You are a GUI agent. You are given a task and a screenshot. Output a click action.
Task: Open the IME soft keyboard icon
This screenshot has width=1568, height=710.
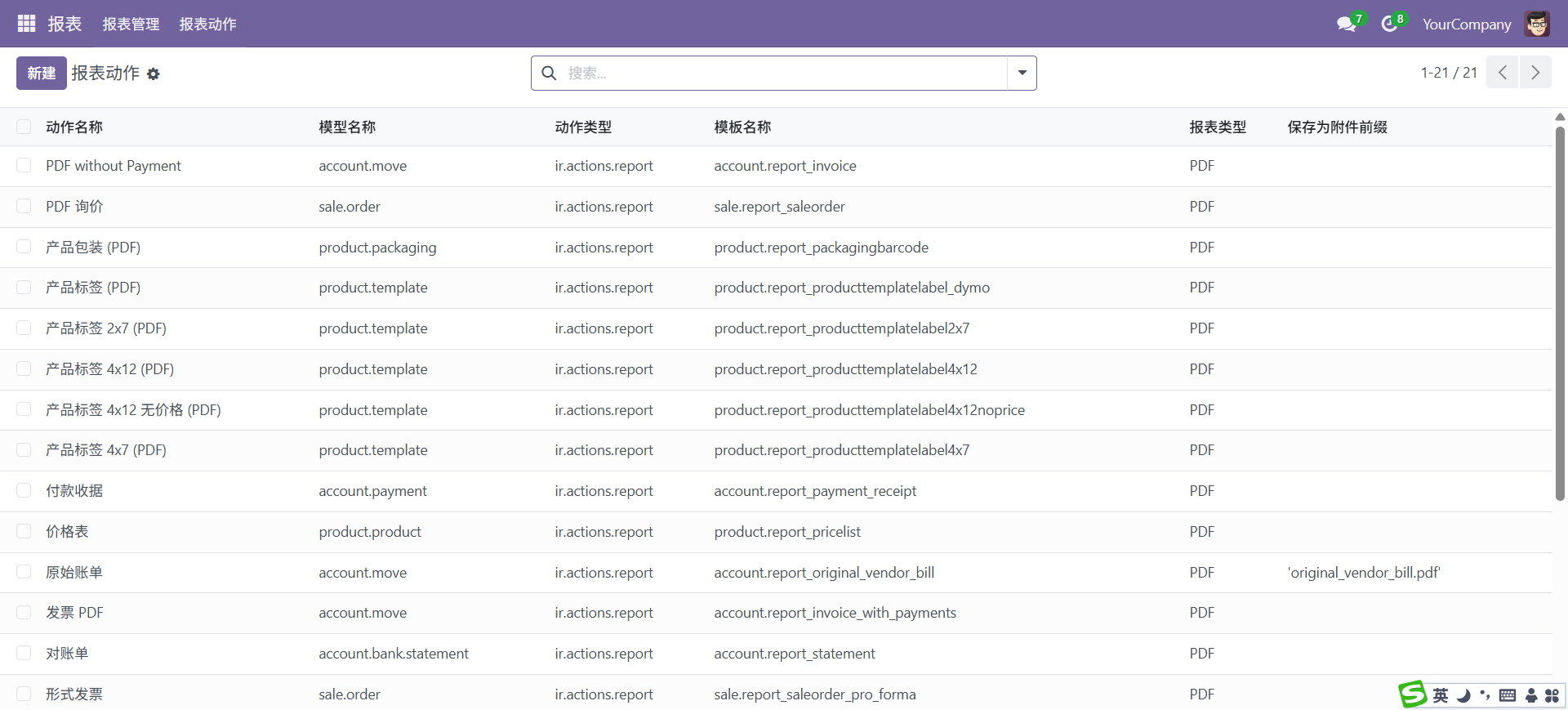1508,695
